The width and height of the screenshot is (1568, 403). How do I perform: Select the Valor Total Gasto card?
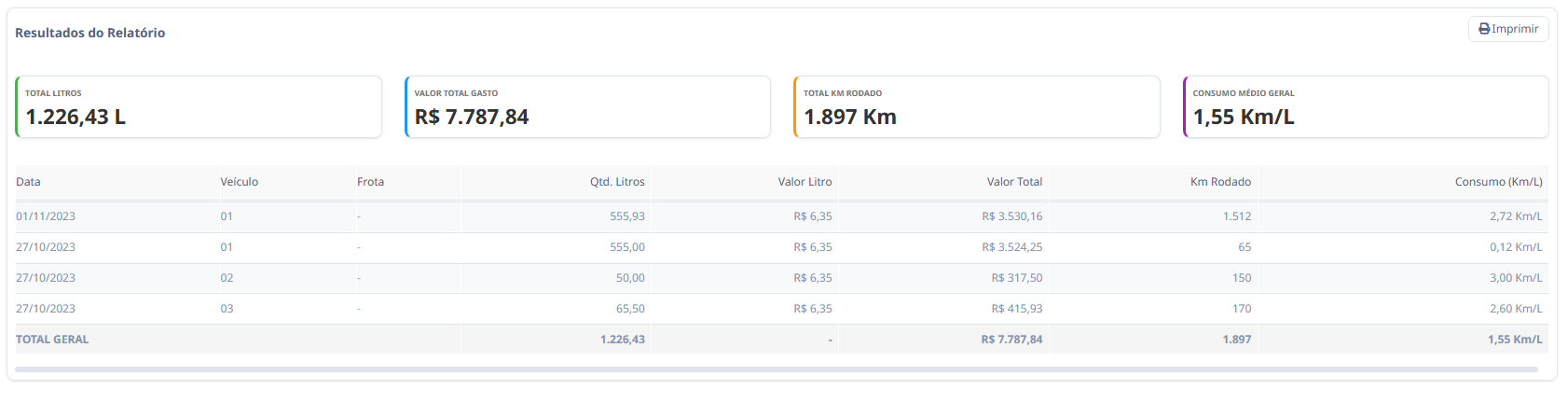coord(587,106)
